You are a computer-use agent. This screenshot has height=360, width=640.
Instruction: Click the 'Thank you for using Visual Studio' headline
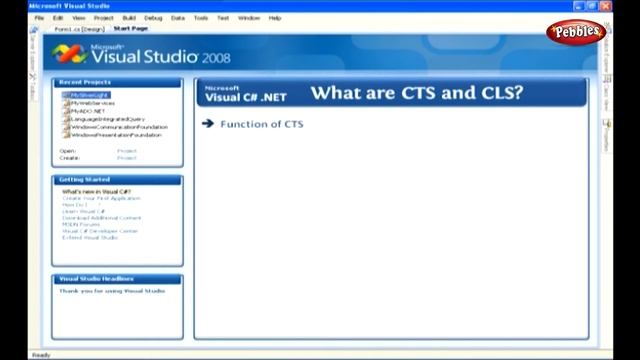(112, 291)
